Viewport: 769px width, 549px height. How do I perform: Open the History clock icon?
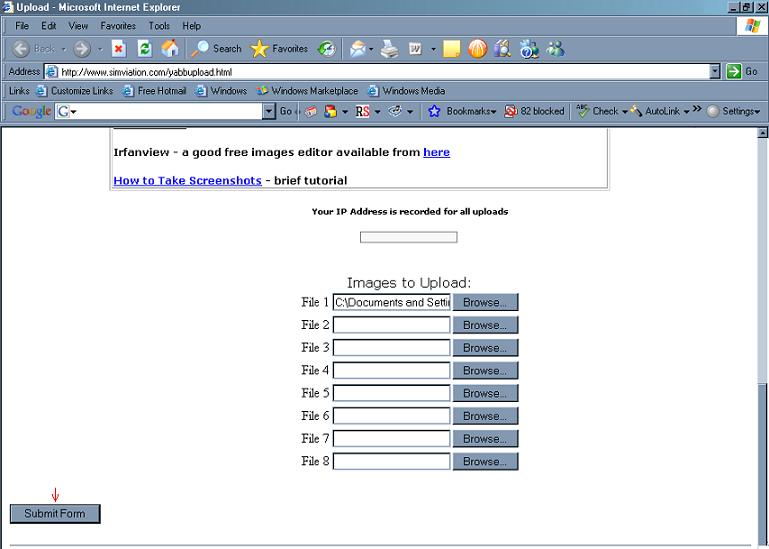[326, 49]
